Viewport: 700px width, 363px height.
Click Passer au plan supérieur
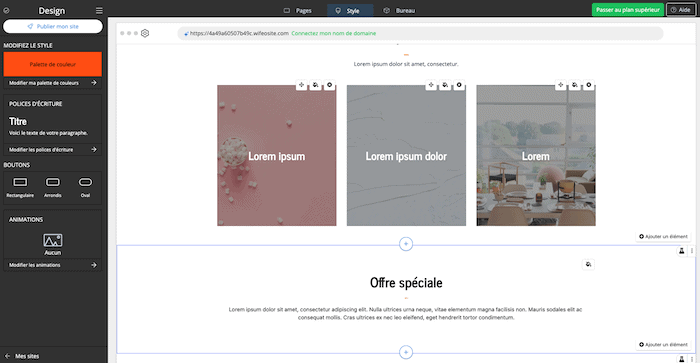[628, 10]
